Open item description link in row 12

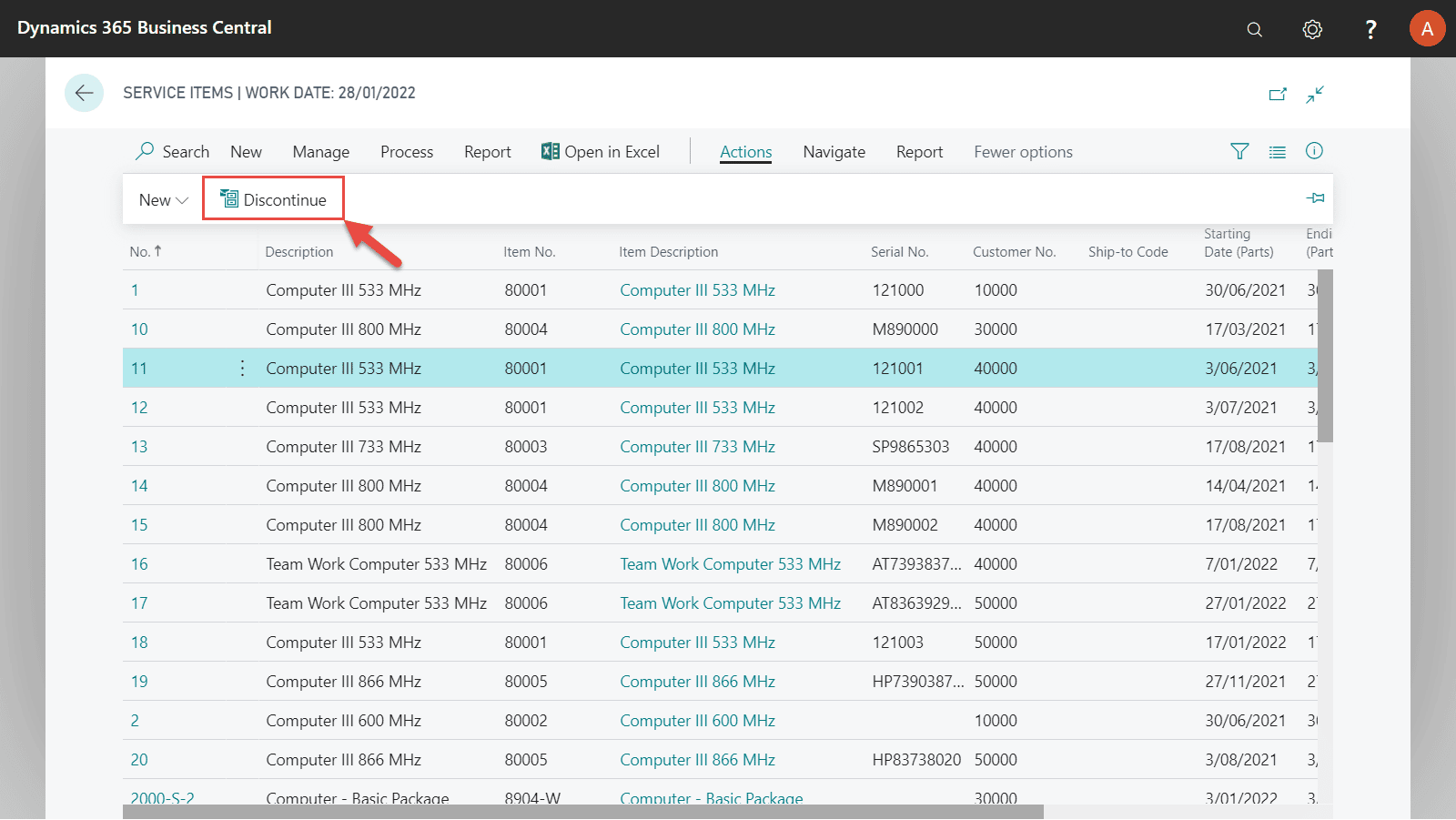coord(698,408)
